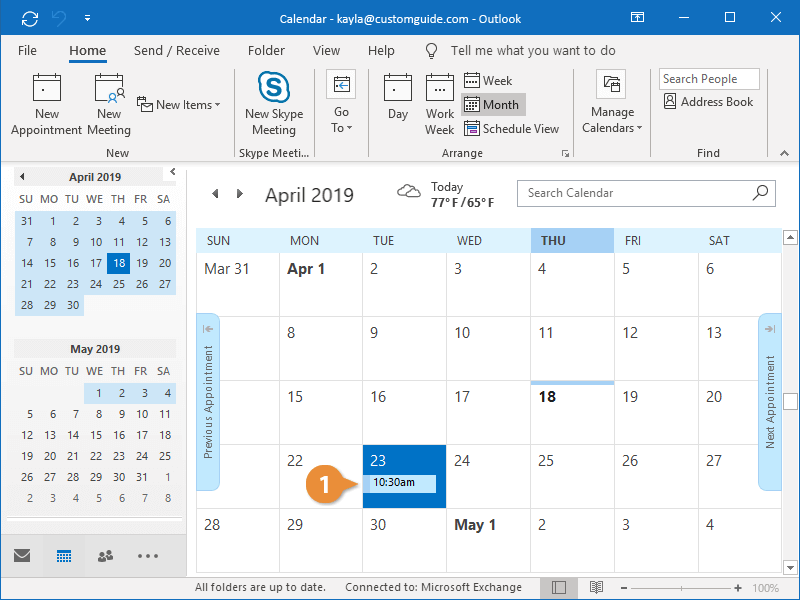Switch to Normal view in status bar
This screenshot has width=800, height=600.
[x=559, y=588]
